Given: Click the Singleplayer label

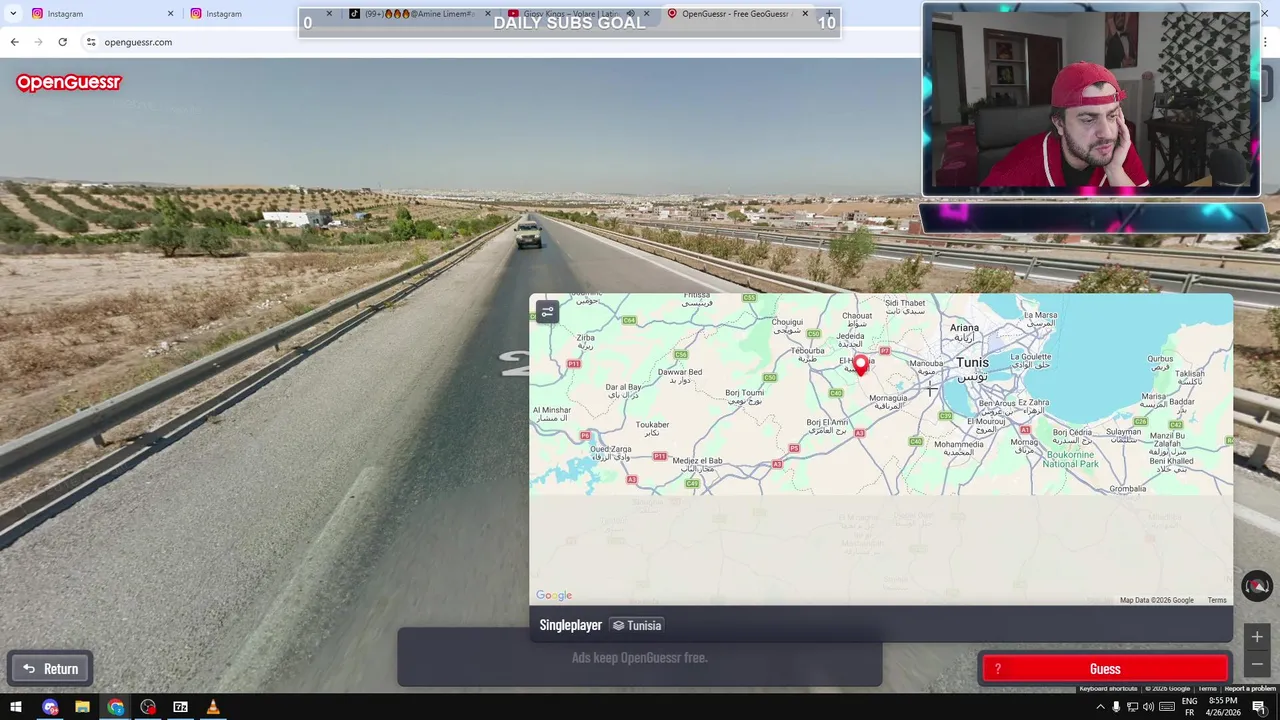Looking at the screenshot, I should pos(571,625).
